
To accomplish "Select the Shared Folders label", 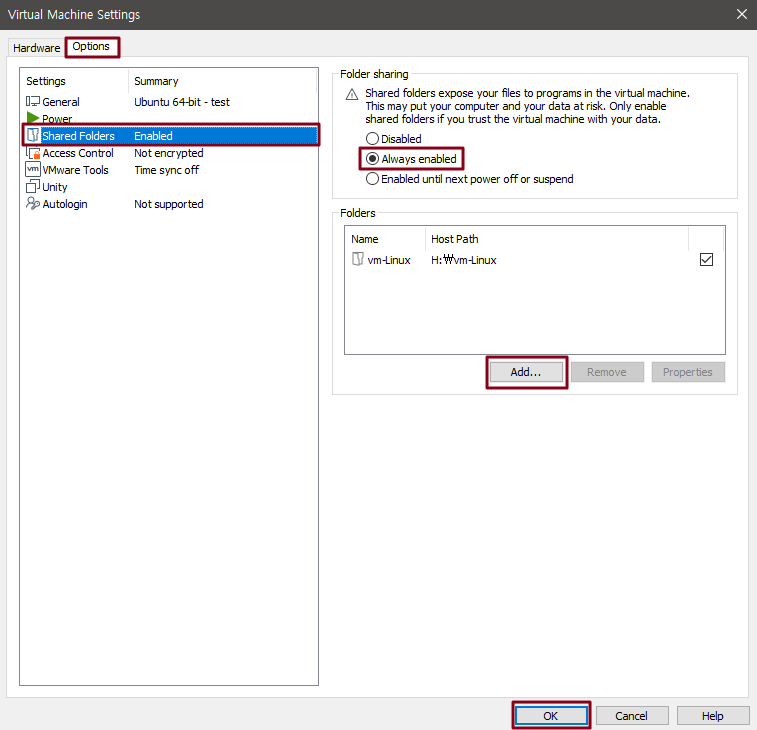I will [x=78, y=136].
